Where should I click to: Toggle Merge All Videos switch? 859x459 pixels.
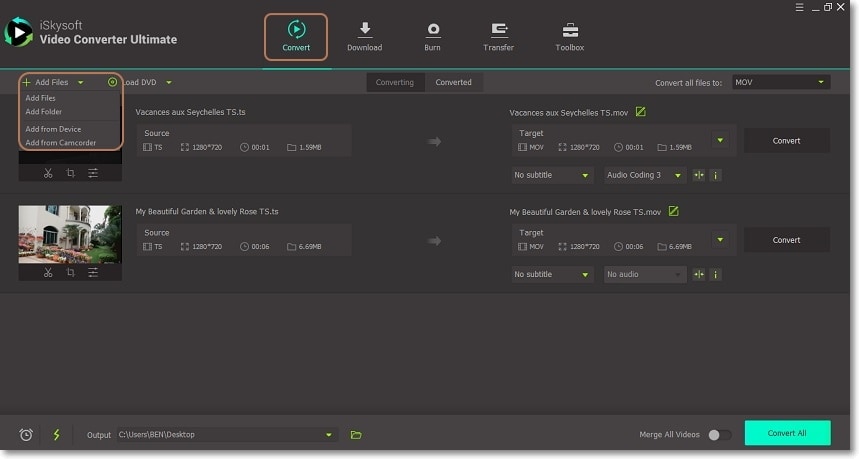click(720, 435)
